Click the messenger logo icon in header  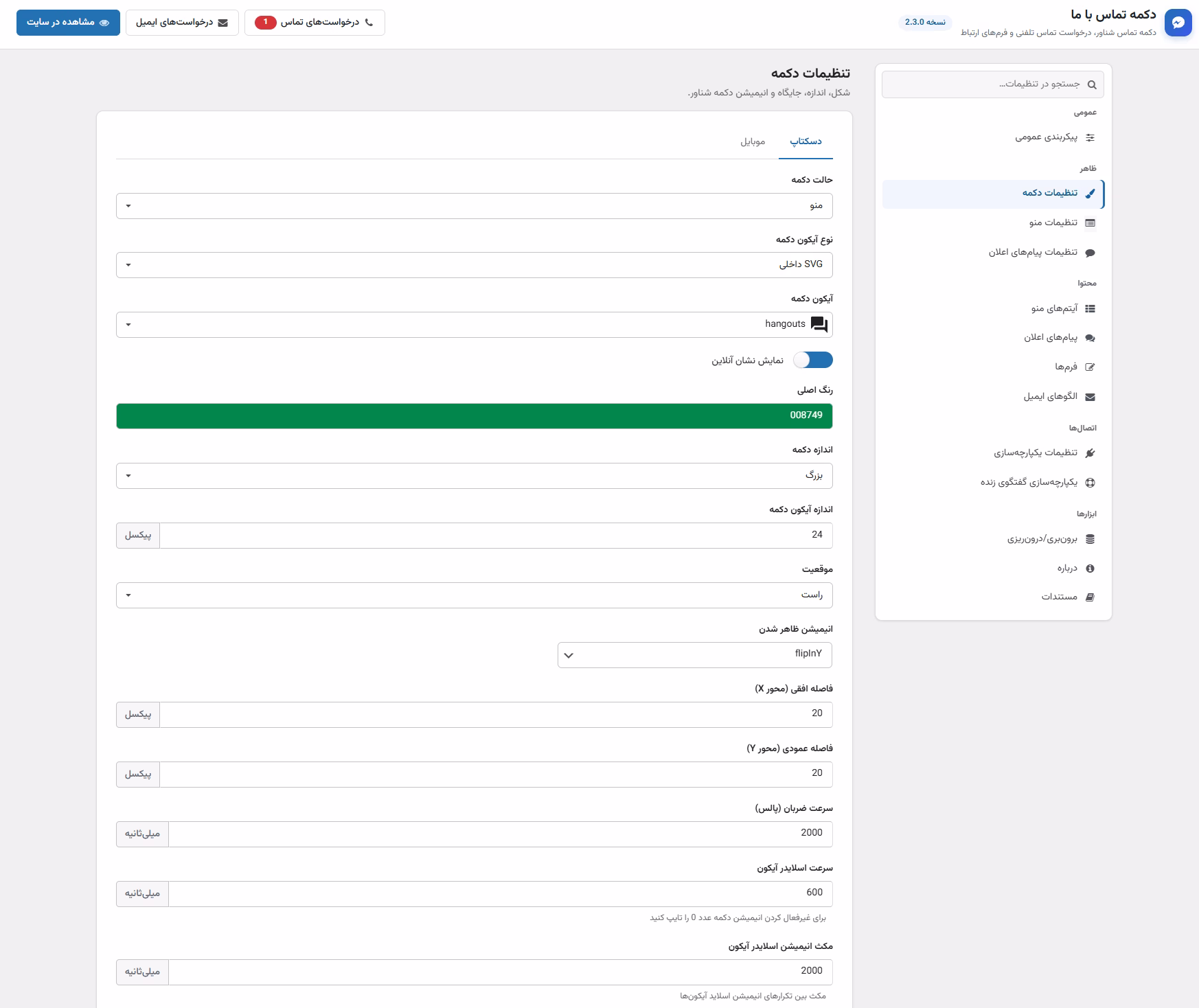point(1178,23)
